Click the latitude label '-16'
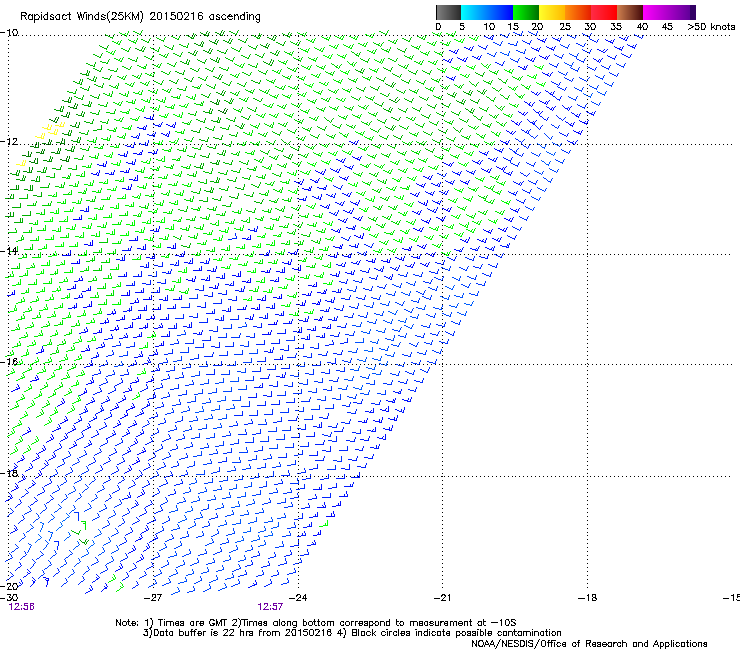The width and height of the screenshot is (740, 650). click(9, 362)
